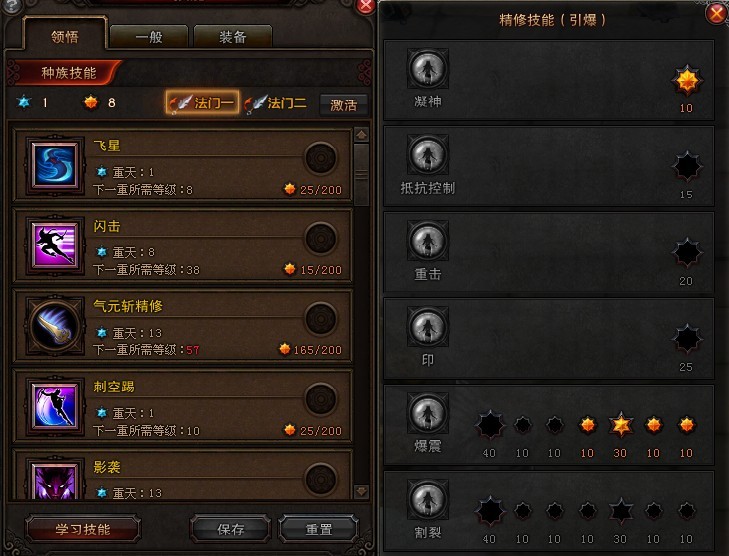The width and height of the screenshot is (729, 556).
Task: Click the 凝神 refinement skill icon
Action: point(428,69)
